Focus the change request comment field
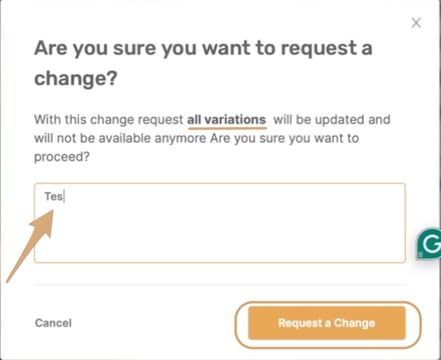This screenshot has width=441, height=360. 220,223
